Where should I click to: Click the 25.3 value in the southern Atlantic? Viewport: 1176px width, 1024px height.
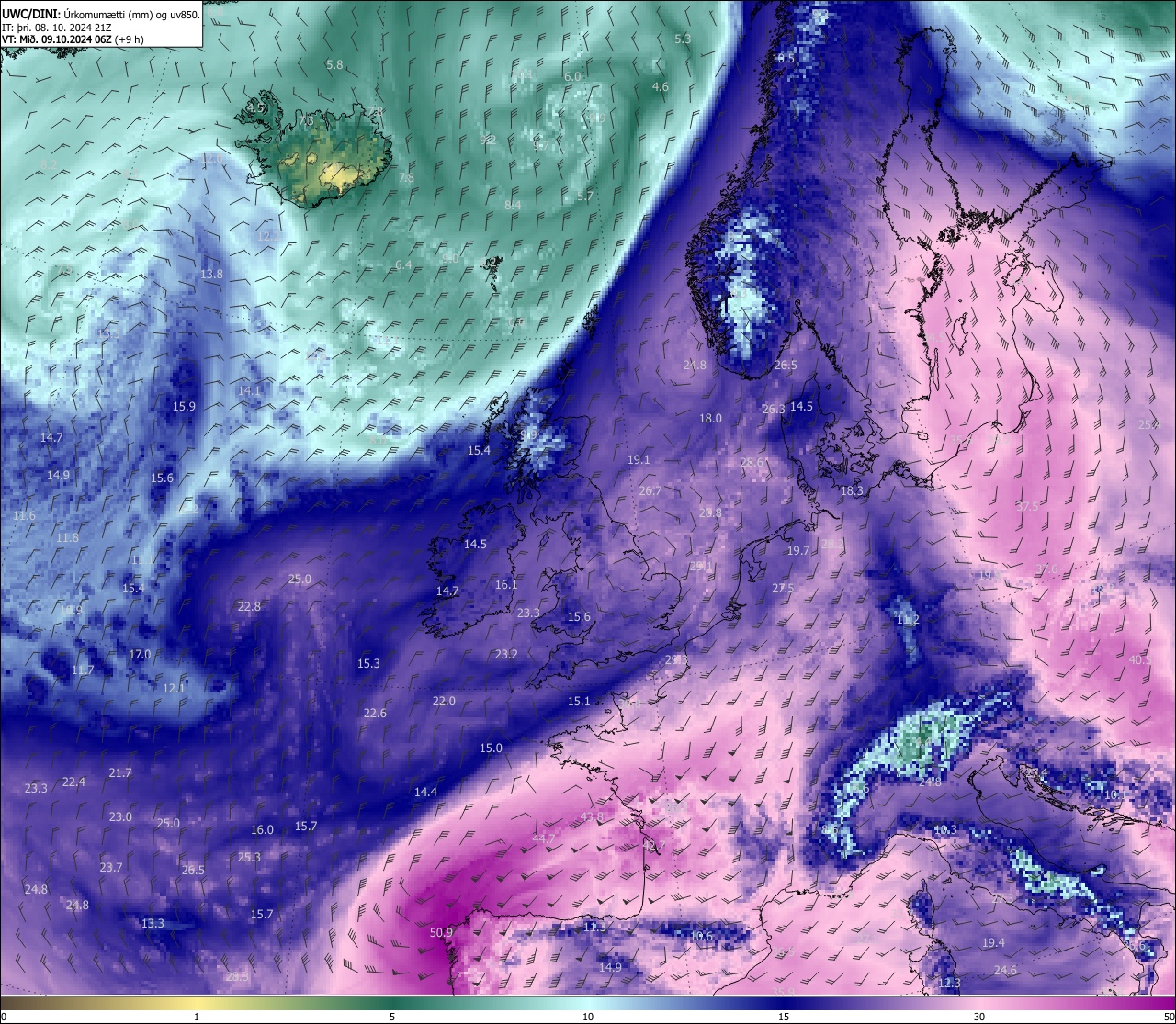(249, 857)
